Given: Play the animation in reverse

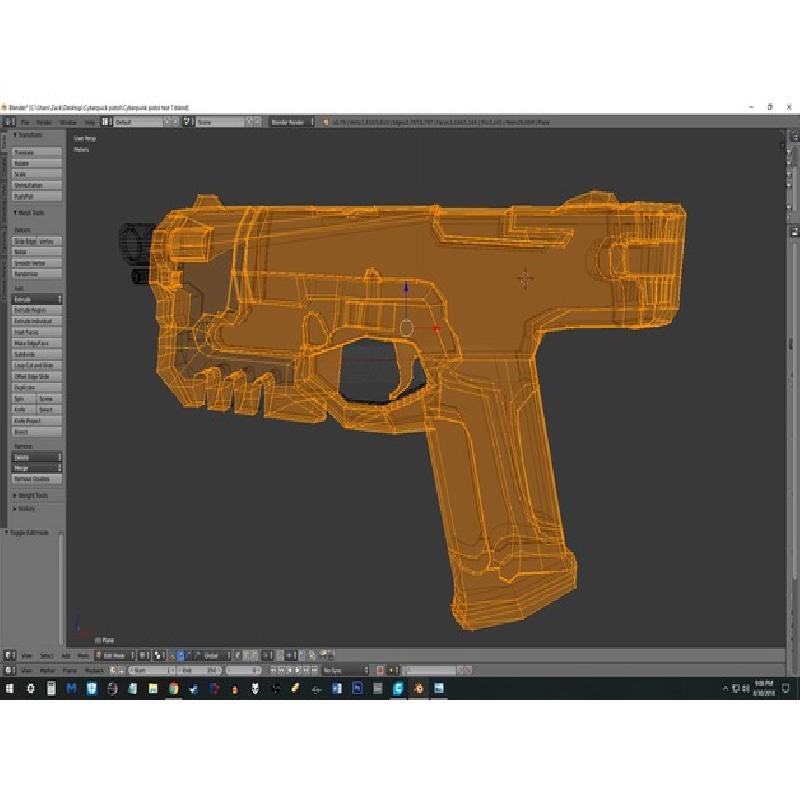Looking at the screenshot, I should (x=289, y=670).
